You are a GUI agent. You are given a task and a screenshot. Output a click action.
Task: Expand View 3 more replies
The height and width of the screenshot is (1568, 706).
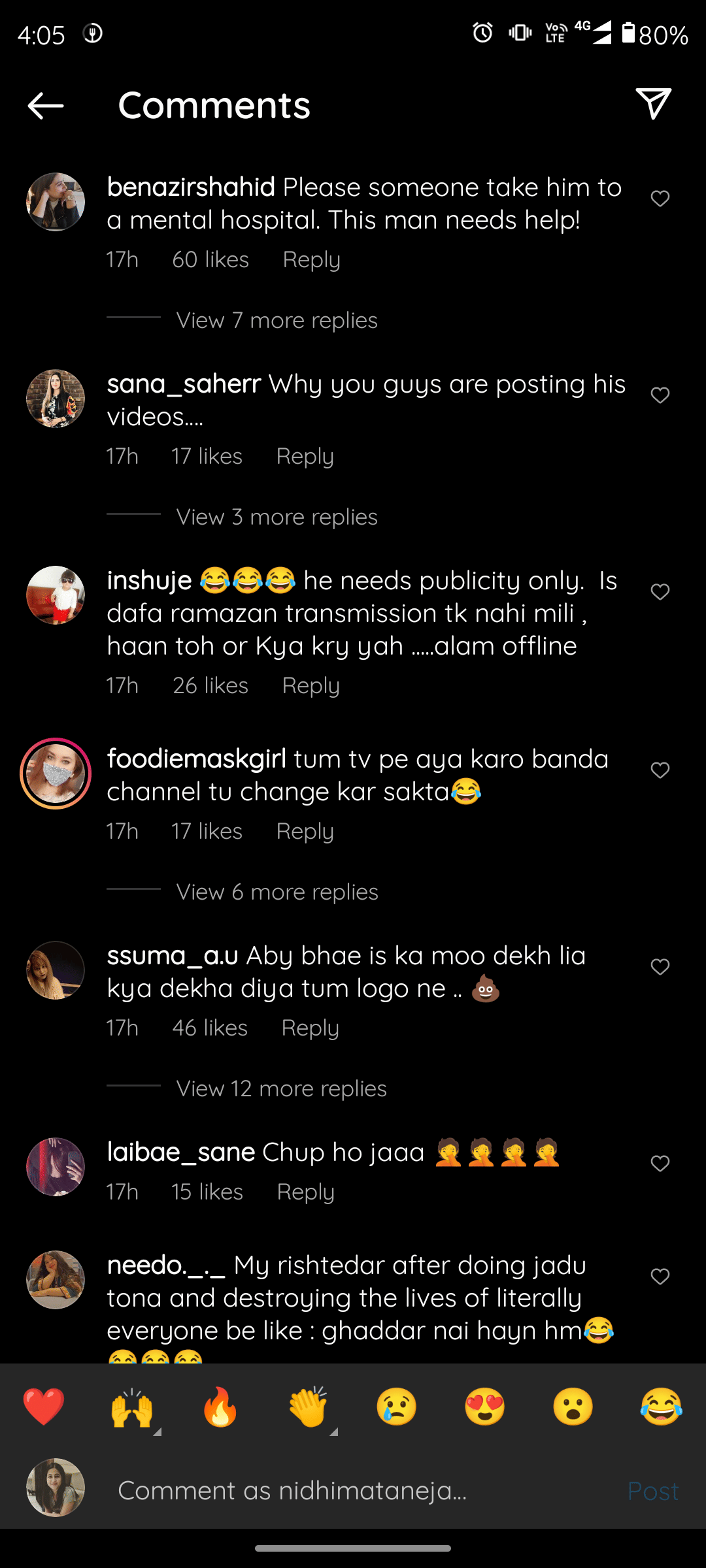coord(277,517)
